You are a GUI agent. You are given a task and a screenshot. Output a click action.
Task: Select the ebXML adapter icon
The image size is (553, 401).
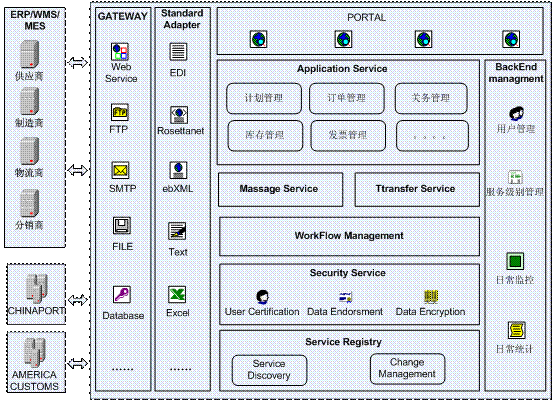coord(178,170)
